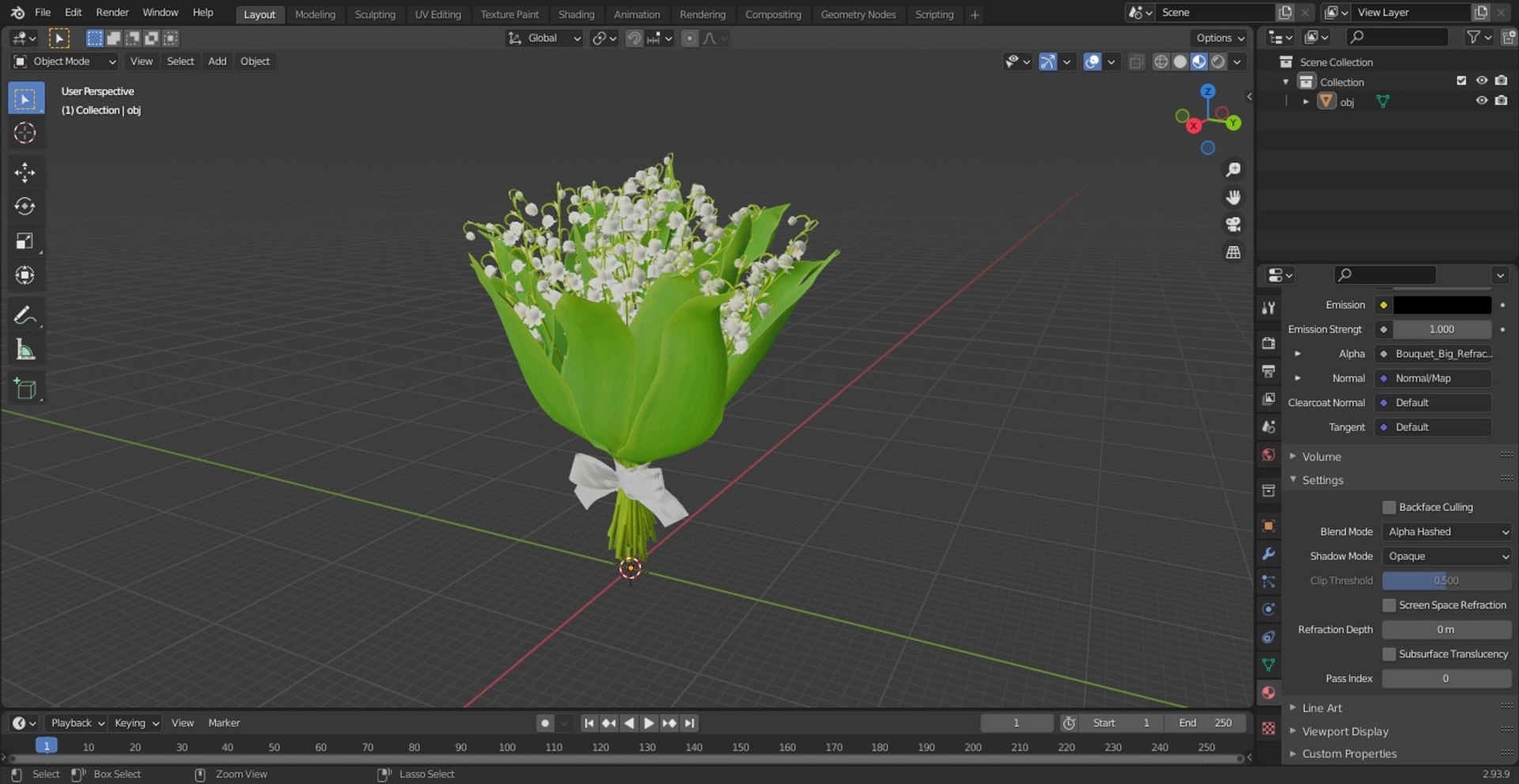
Task: Jump to timeline start frame
Action: point(589,723)
